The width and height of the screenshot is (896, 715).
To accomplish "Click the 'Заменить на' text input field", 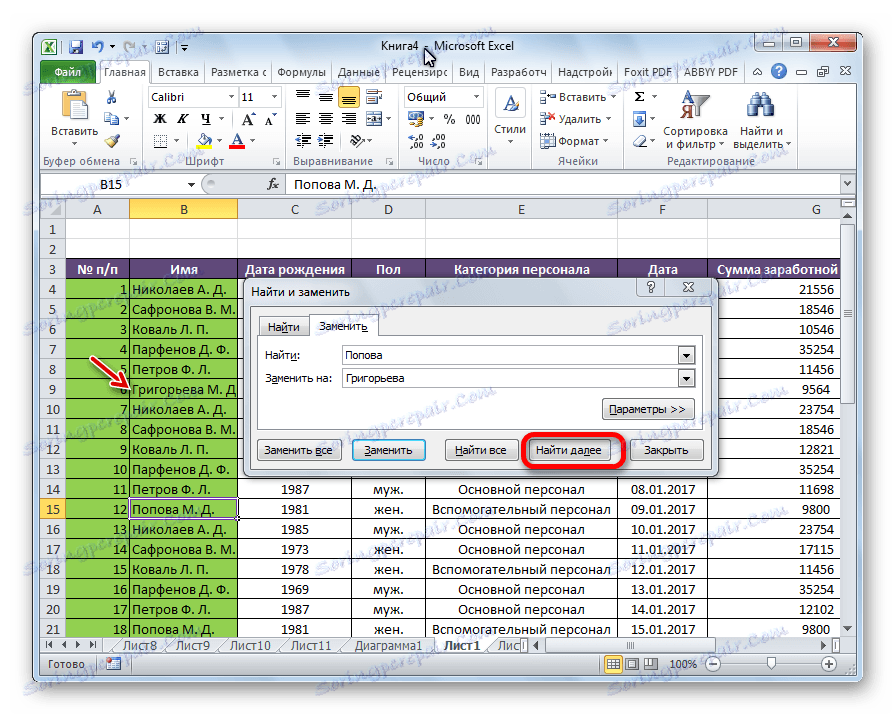I will [x=508, y=378].
